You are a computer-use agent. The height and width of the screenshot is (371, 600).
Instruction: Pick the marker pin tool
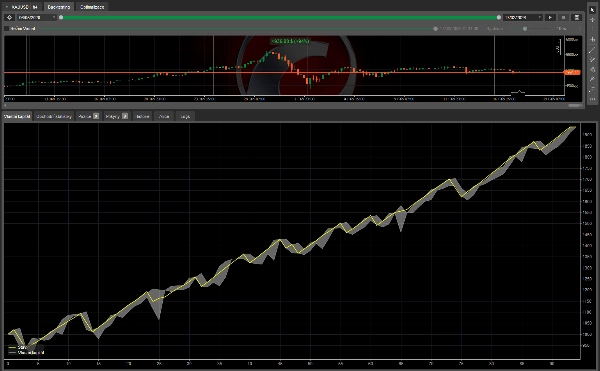tap(592, 79)
